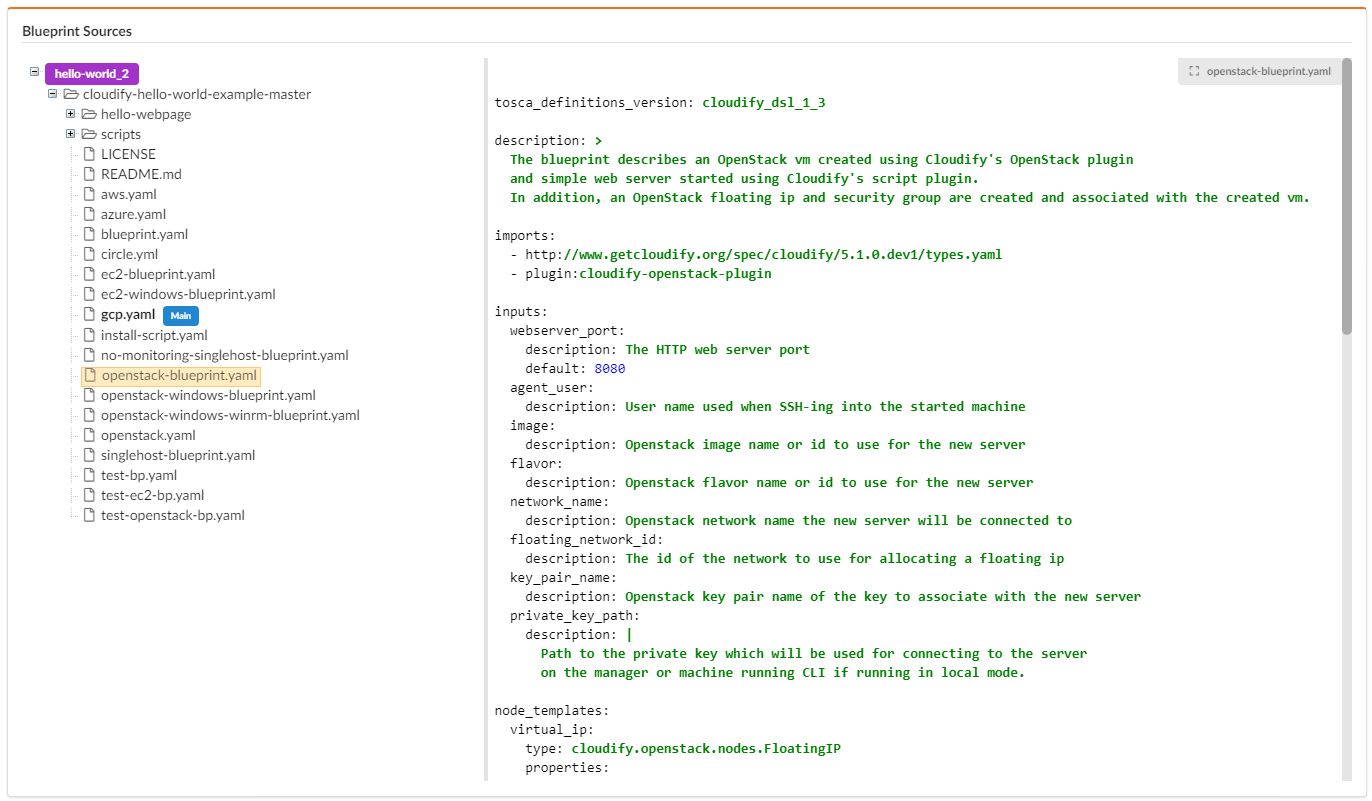Click the hello-world_2 purple label

(91, 73)
